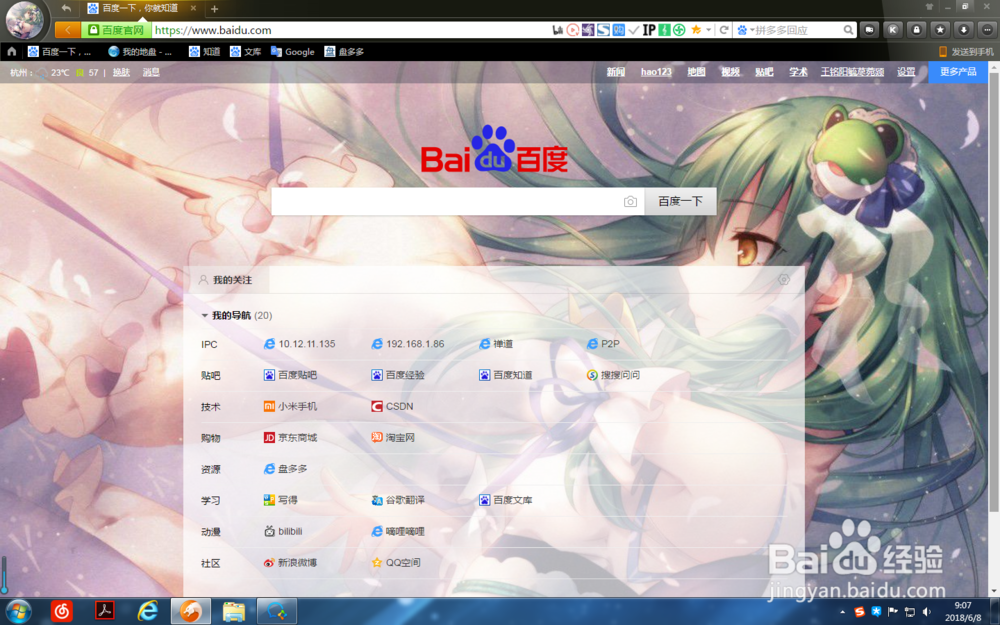The height and width of the screenshot is (625, 1000).
Task: Select the 百度一下,你就知道 tab
Action: [x=140, y=8]
